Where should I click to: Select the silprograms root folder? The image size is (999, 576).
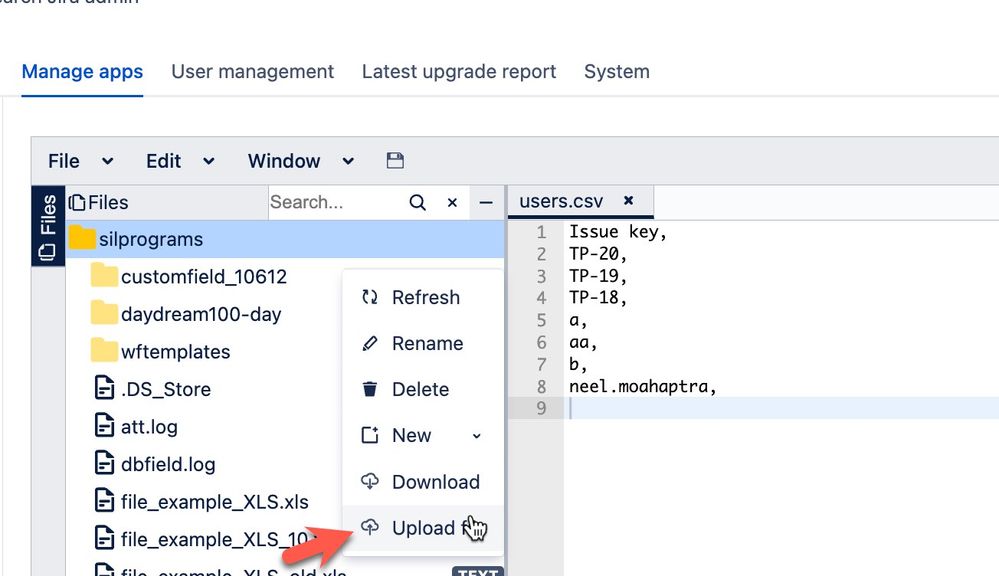coord(285,239)
